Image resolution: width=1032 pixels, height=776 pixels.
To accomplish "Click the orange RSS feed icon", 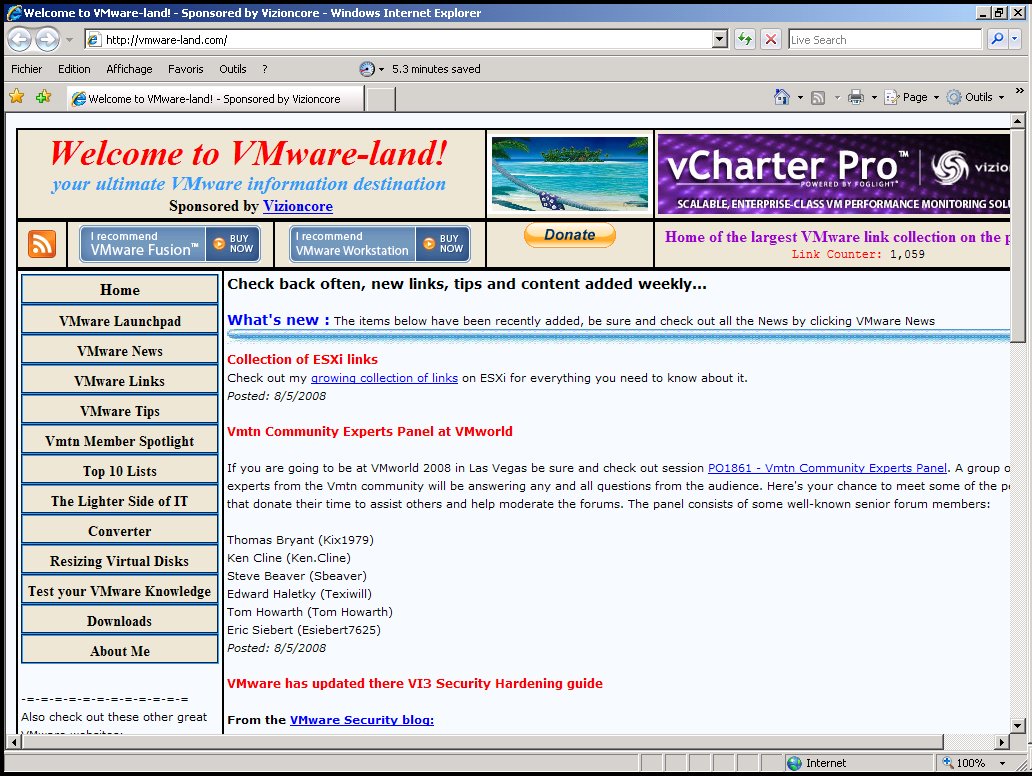I will click(x=42, y=244).
